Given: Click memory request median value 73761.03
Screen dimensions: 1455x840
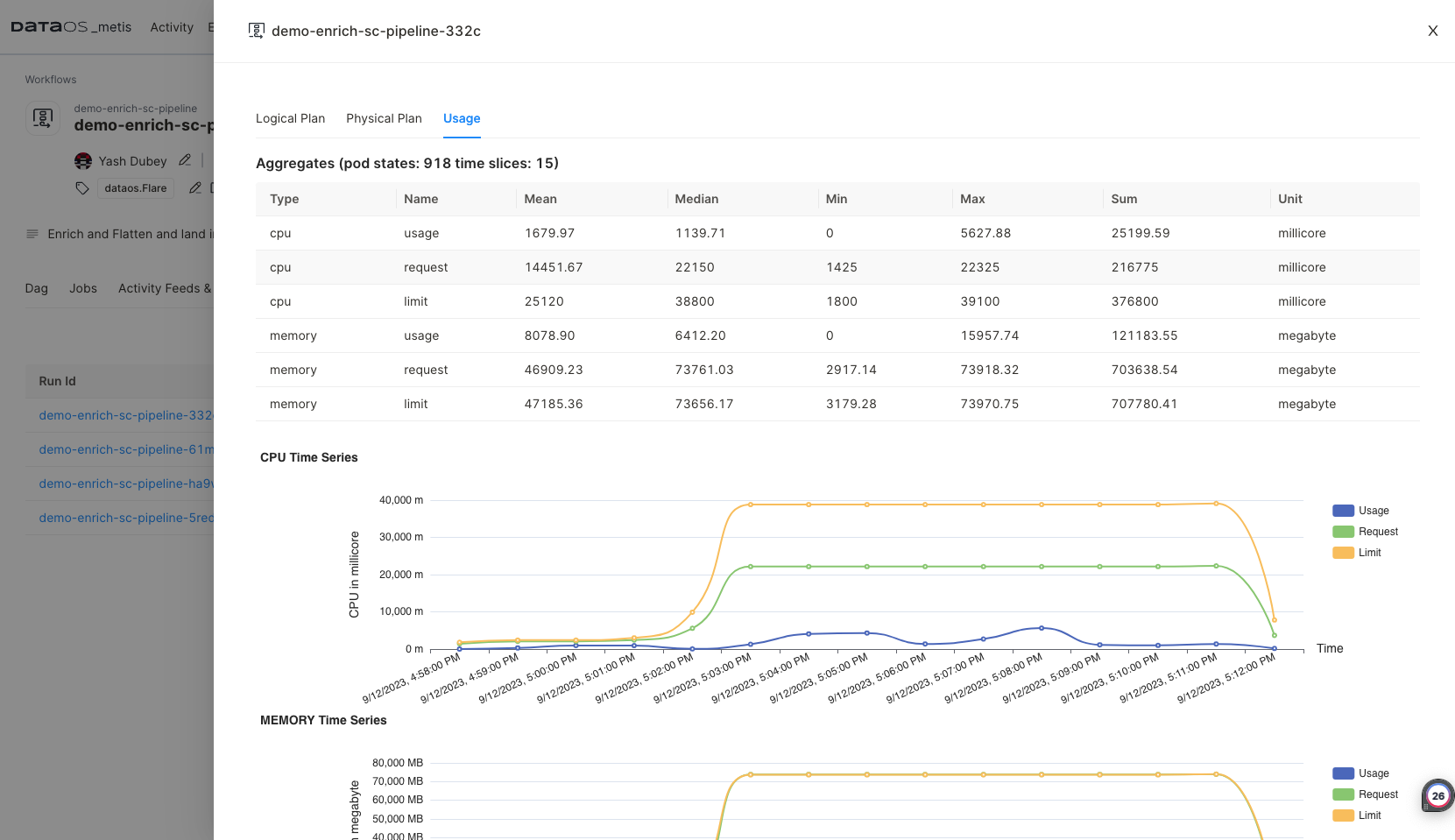Looking at the screenshot, I should [704, 370].
